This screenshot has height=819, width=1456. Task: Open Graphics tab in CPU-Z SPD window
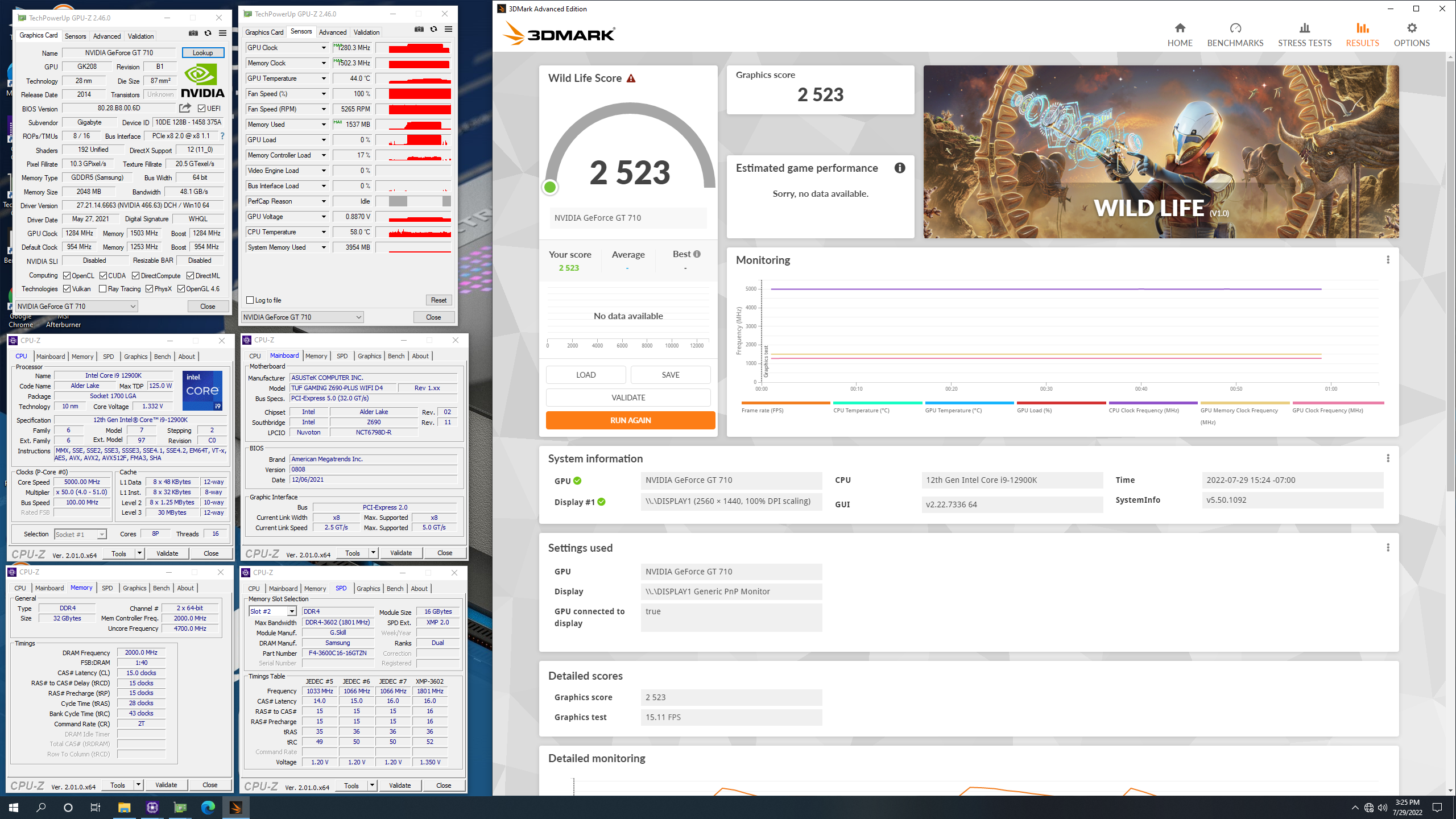click(368, 589)
